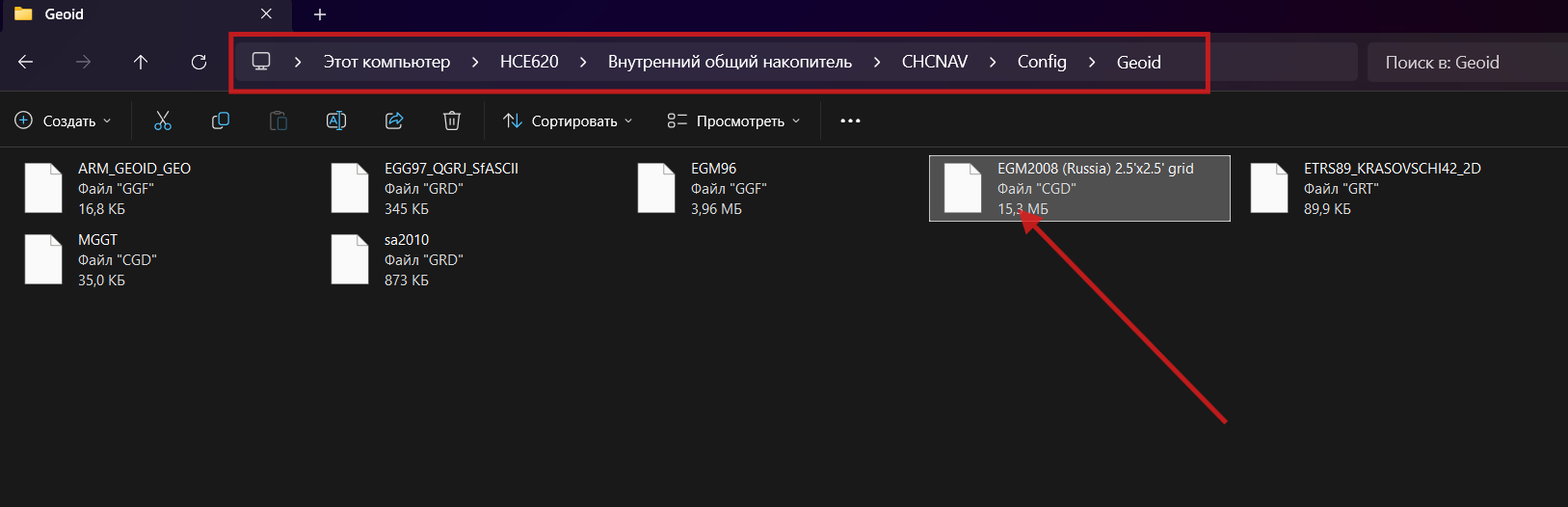This screenshot has height=507, width=1568.
Task: Click the search field Поиск в: Geoid
Action: tap(1467, 62)
